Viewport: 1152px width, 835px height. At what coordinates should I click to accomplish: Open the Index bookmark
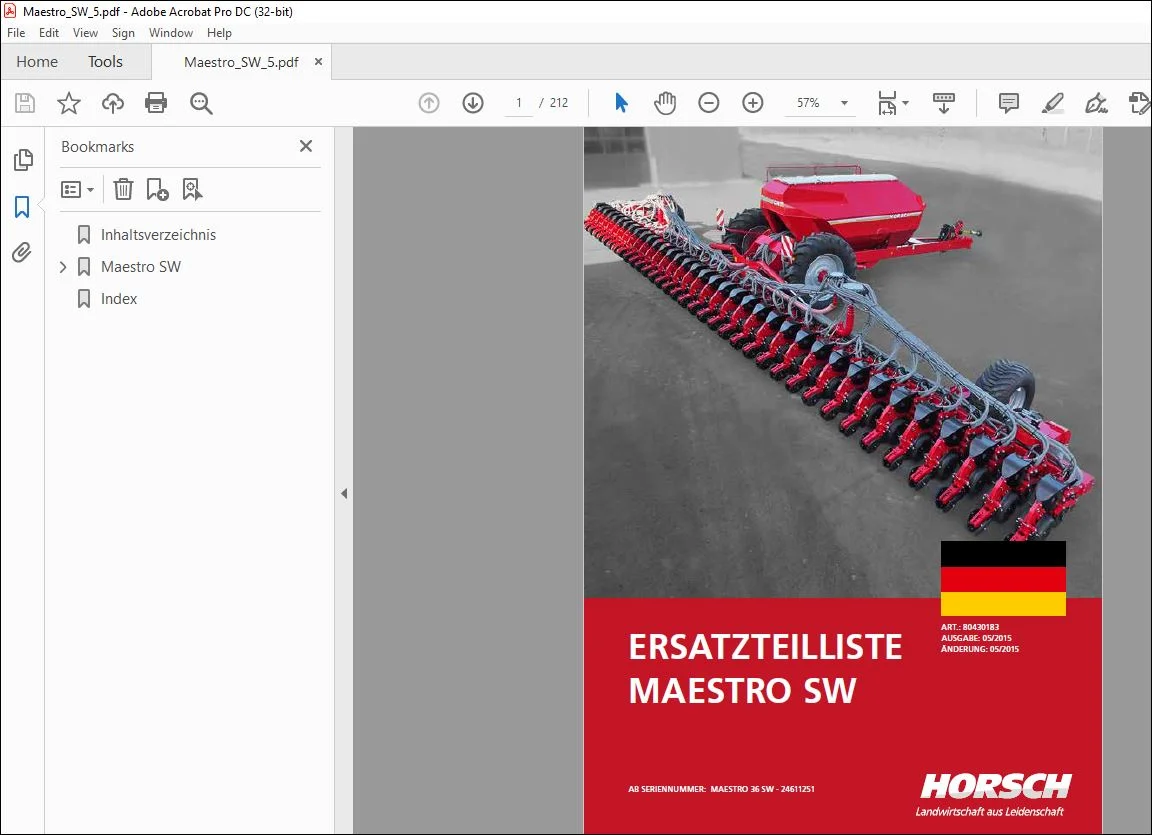point(118,299)
